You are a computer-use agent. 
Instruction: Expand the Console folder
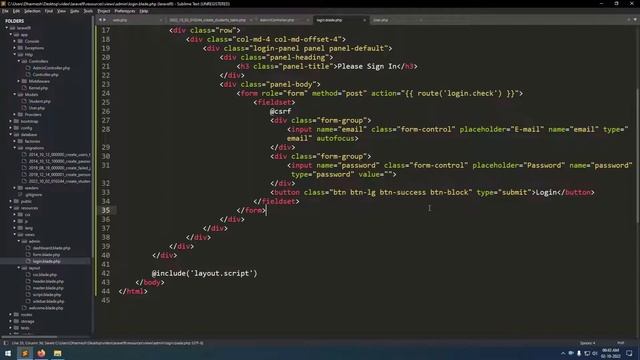coord(15,41)
